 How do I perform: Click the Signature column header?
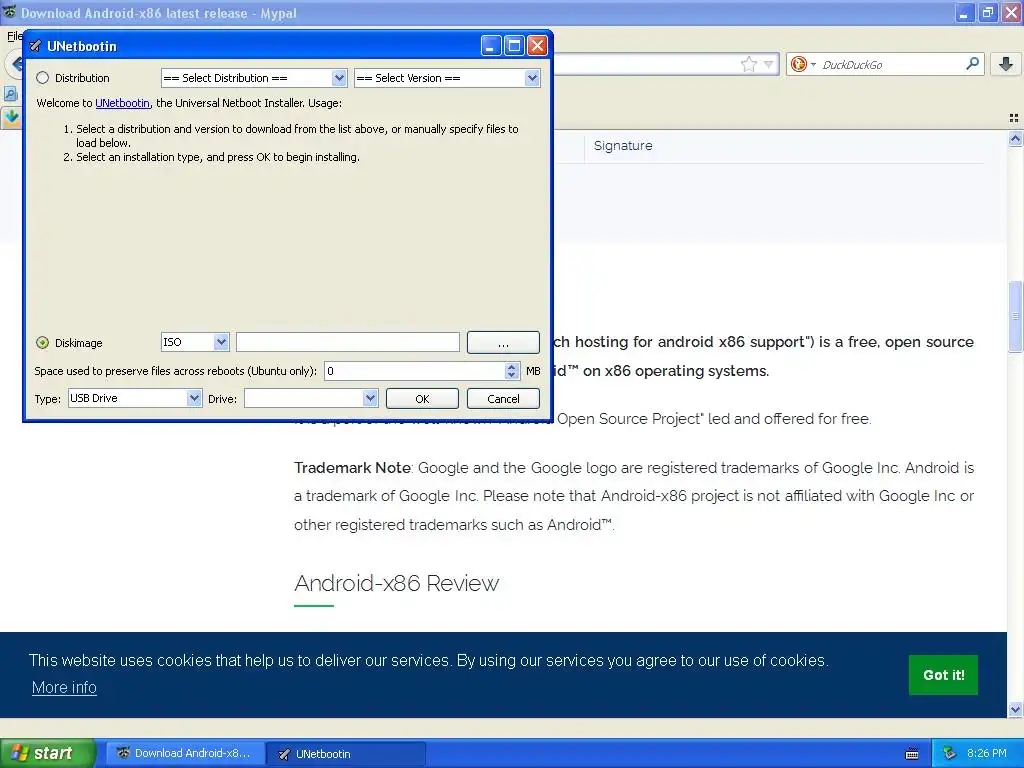pos(622,146)
